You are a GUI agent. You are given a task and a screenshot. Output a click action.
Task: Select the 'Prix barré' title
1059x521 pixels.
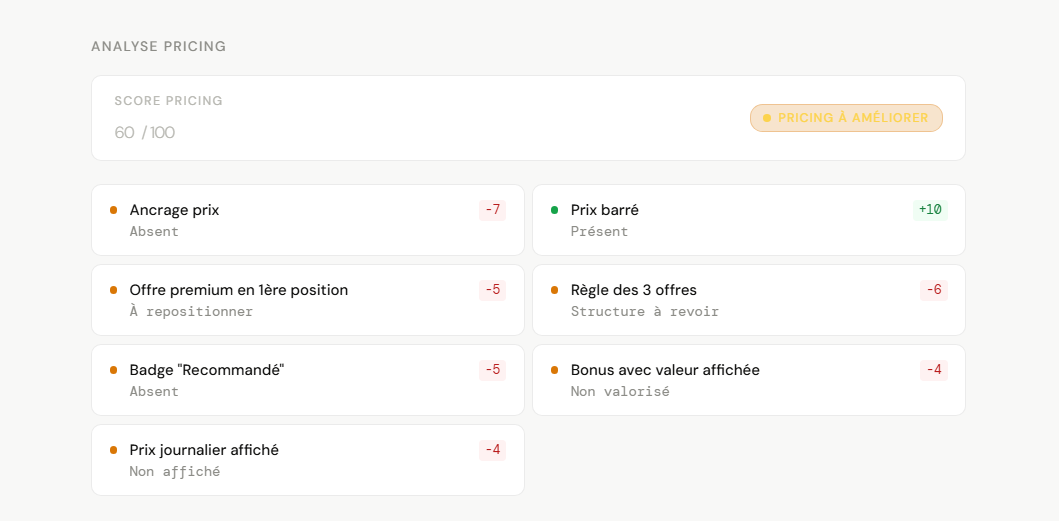pyautogui.click(x=604, y=210)
